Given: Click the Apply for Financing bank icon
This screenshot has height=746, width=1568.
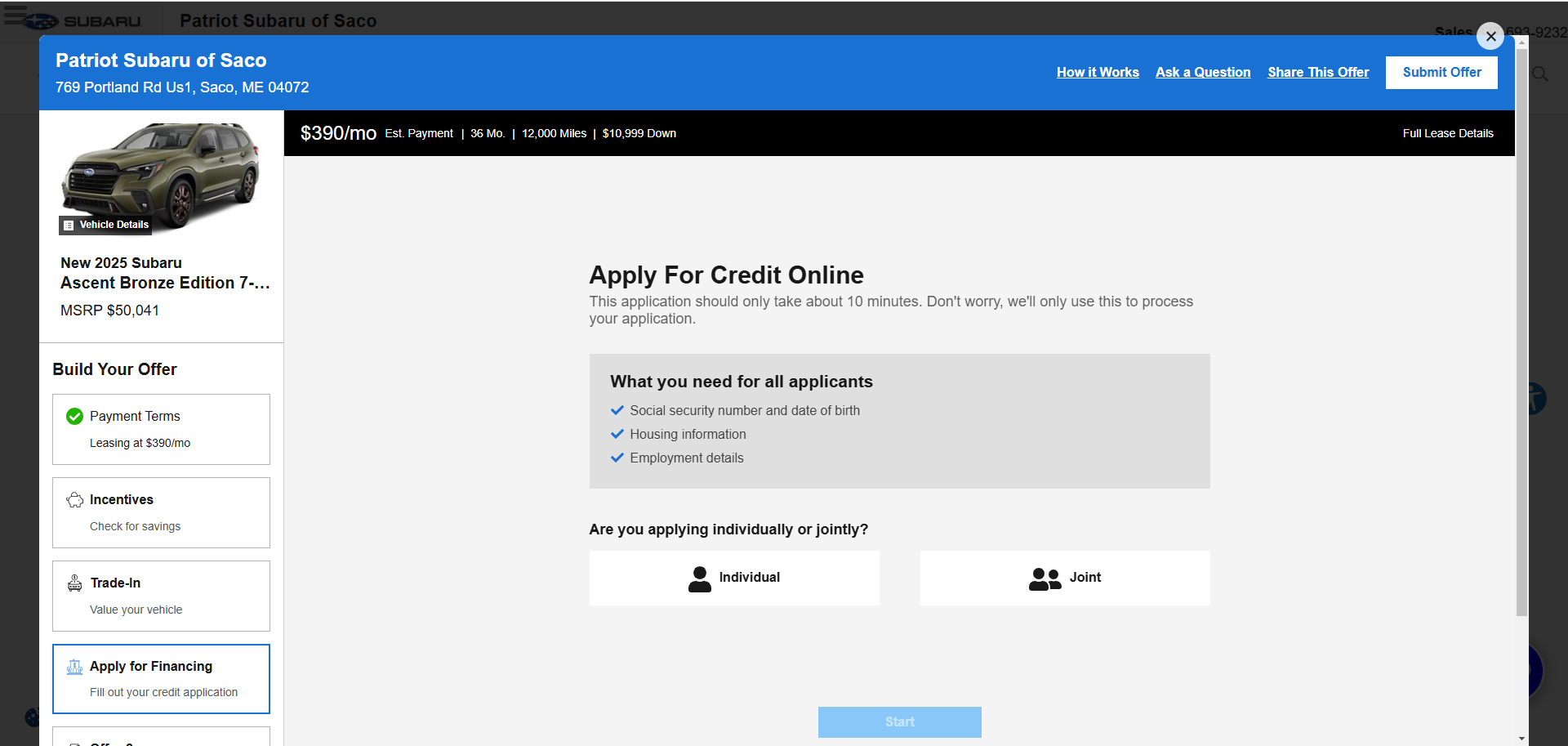Looking at the screenshot, I should point(74,667).
